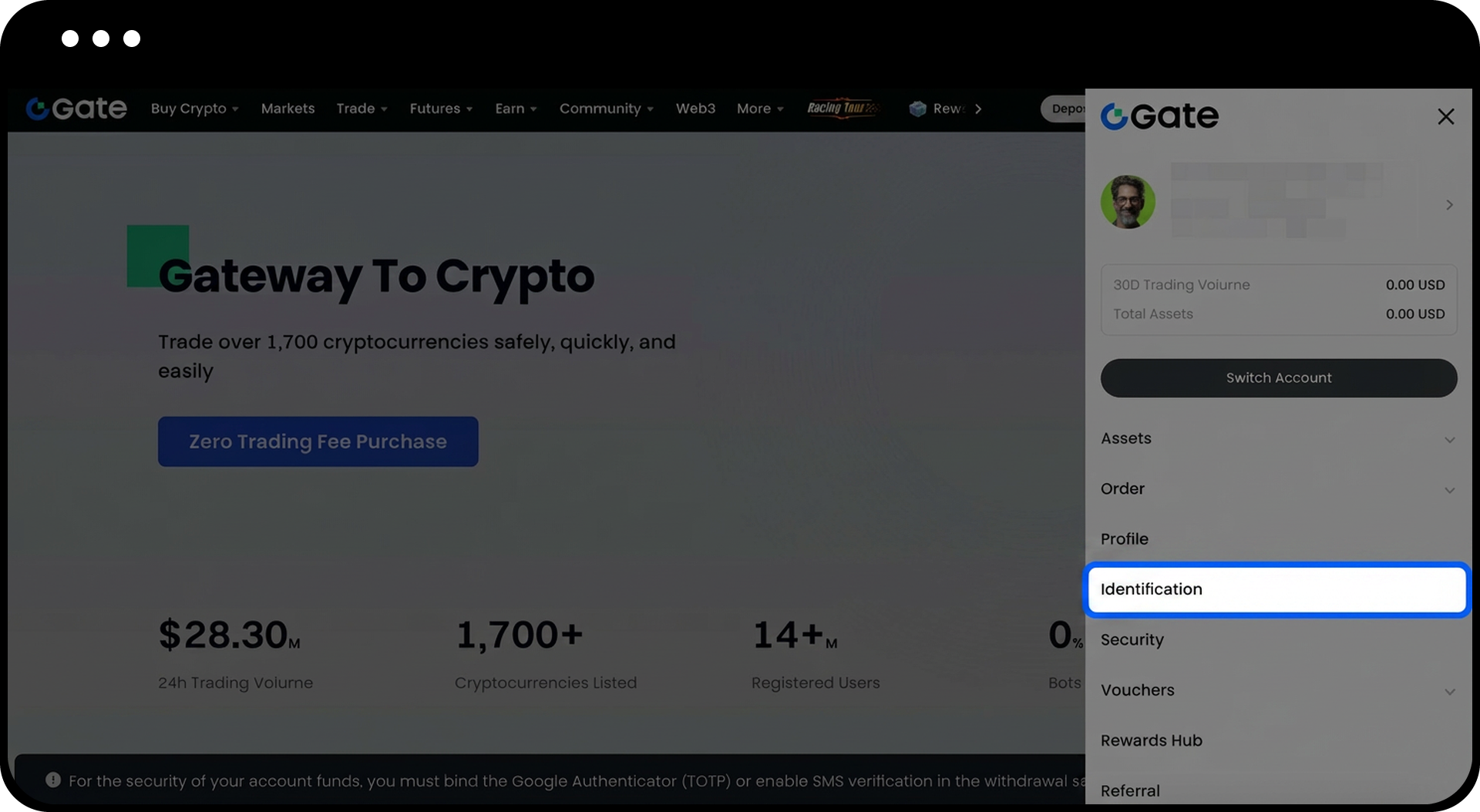Click the user profile avatar
Screen dimensions: 1480x812
coord(1128,202)
